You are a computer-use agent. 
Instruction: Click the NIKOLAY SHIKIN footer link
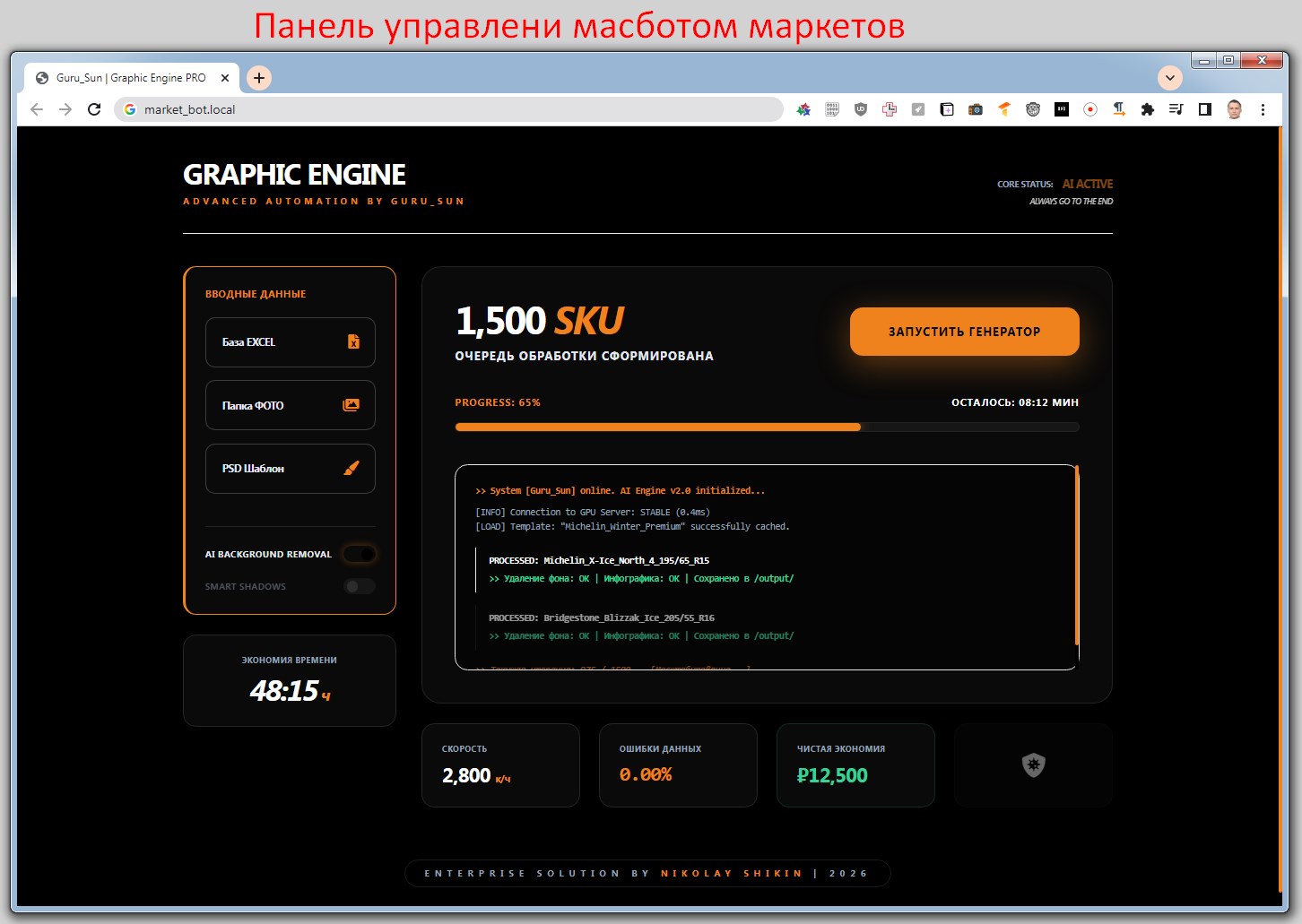[x=732, y=872]
